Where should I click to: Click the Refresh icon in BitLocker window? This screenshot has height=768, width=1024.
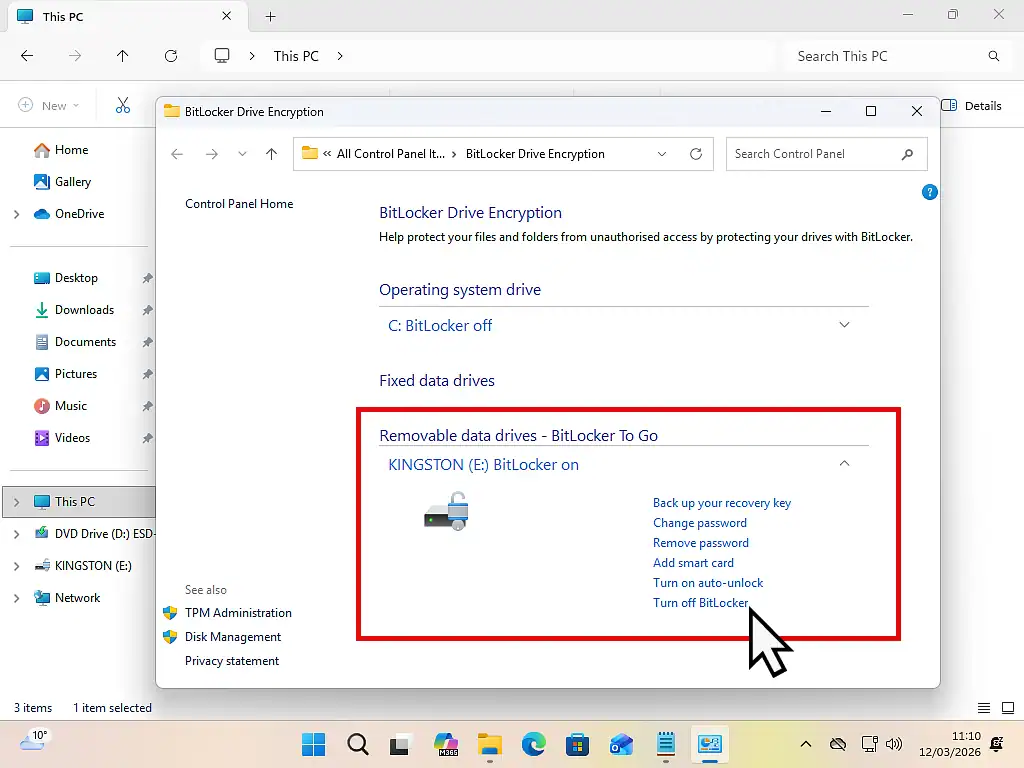[x=696, y=154]
